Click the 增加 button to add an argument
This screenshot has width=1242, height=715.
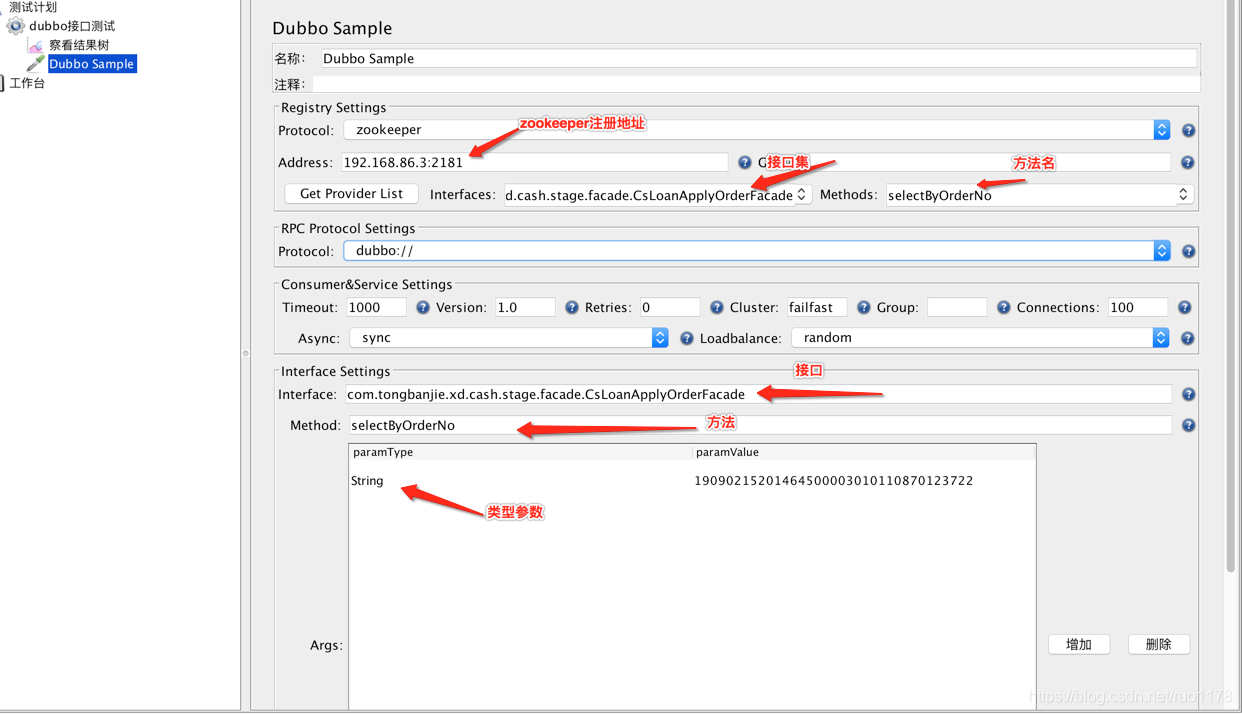click(1079, 644)
